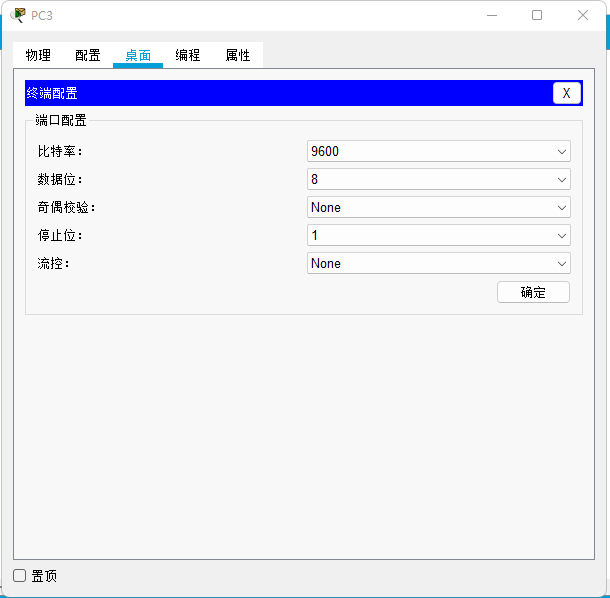Click the 终端配置 title text

[52, 93]
